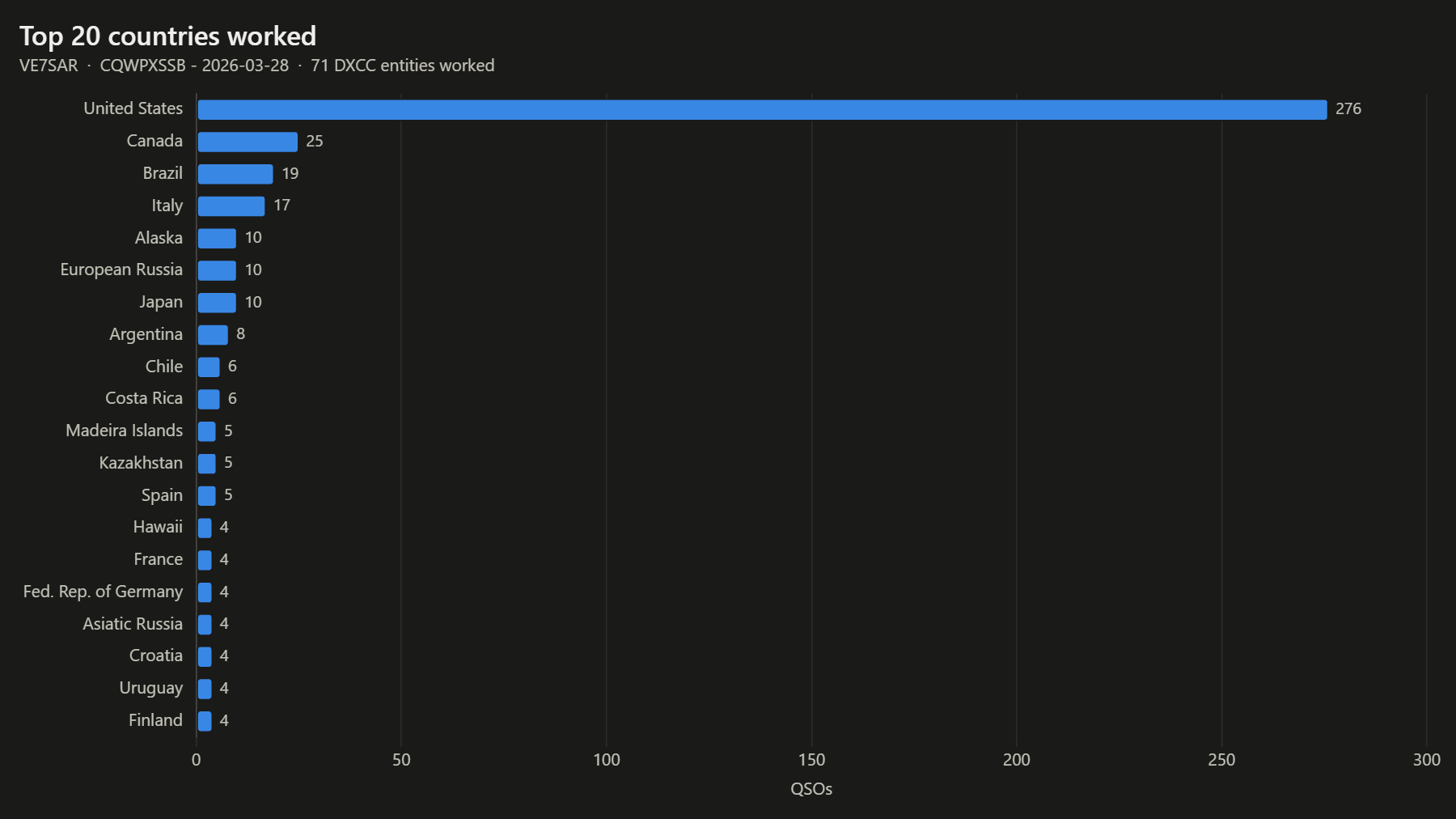The height and width of the screenshot is (819, 1456).
Task: Select the 'Chile' label
Action: pyautogui.click(x=164, y=367)
